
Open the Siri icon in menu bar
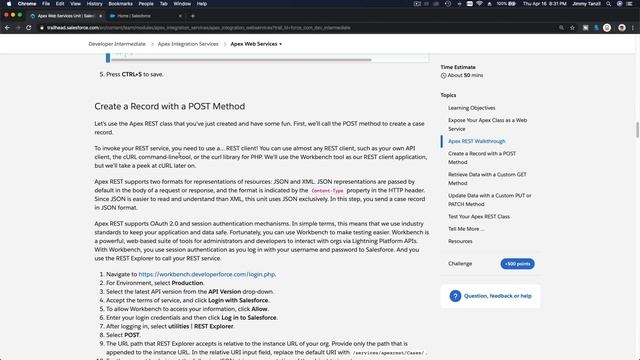(x=619, y=4)
